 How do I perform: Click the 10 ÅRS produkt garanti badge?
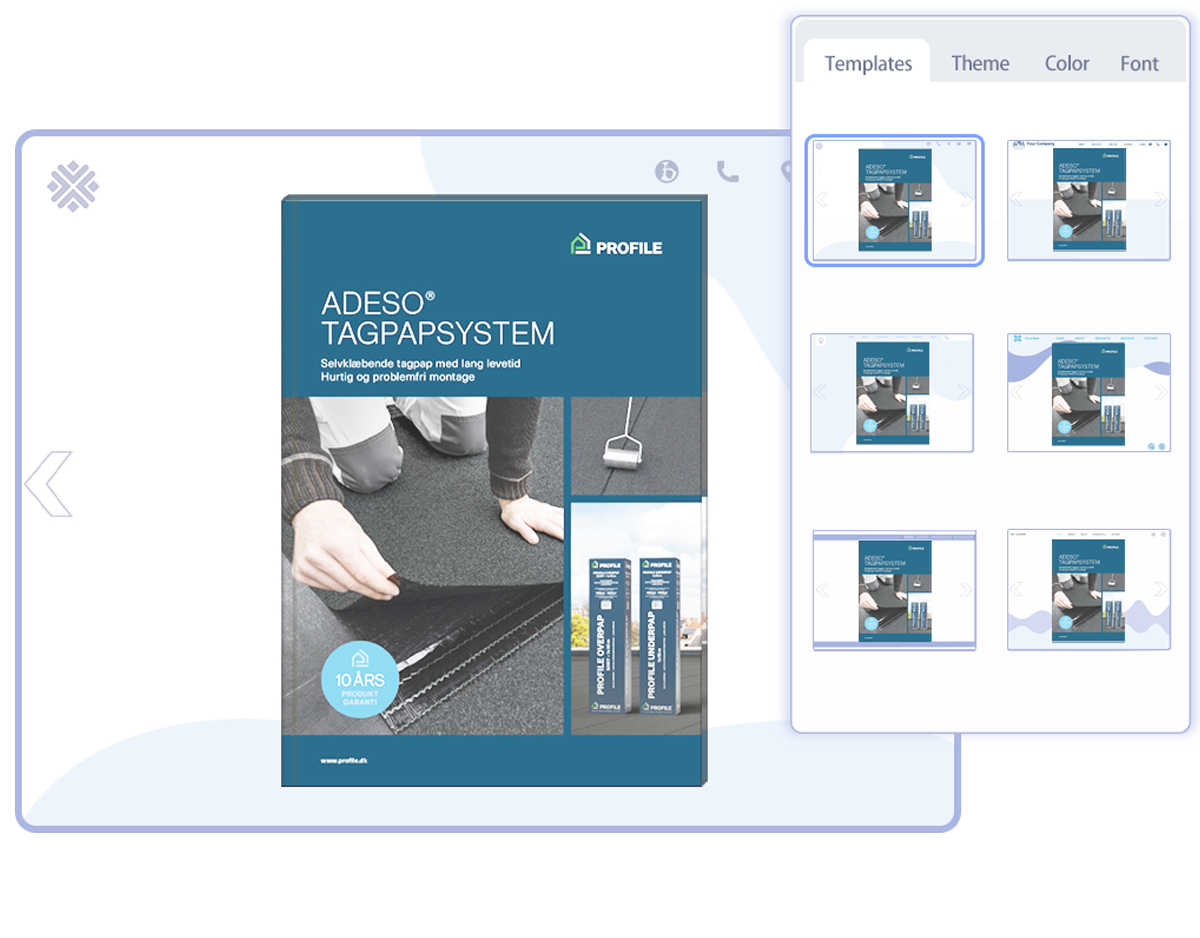(x=360, y=679)
